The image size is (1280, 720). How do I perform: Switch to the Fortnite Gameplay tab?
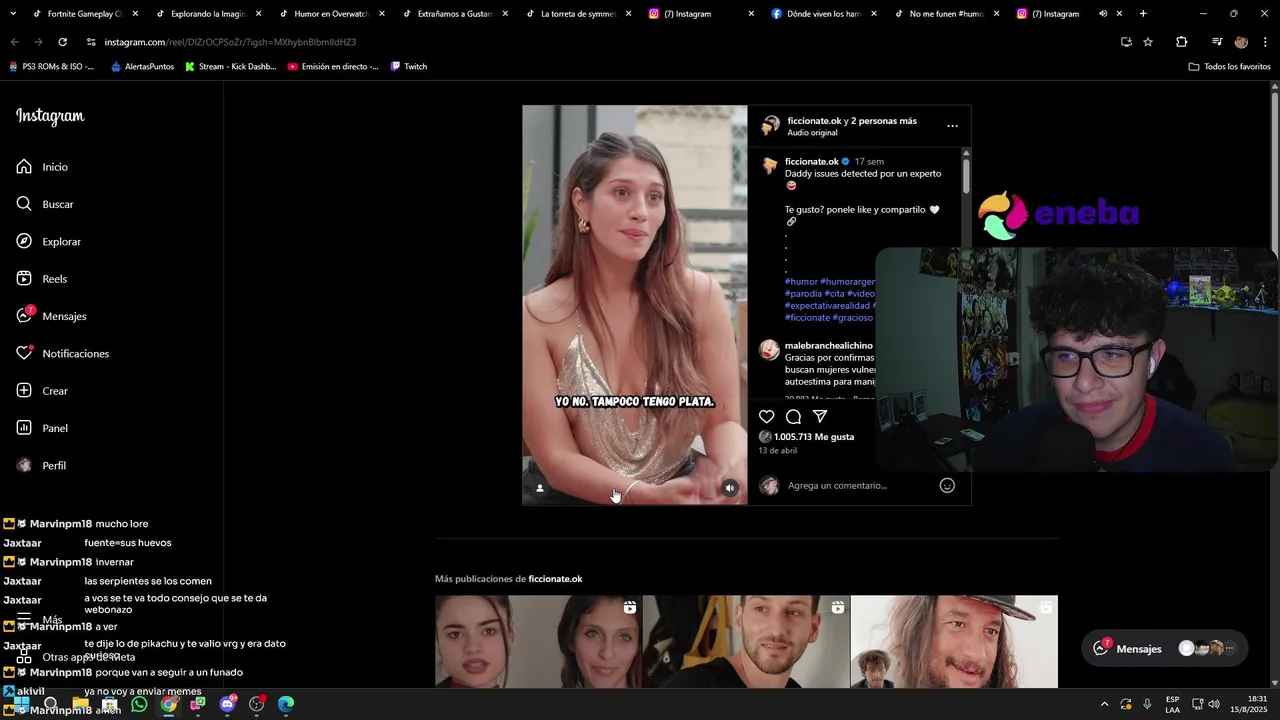point(84,14)
